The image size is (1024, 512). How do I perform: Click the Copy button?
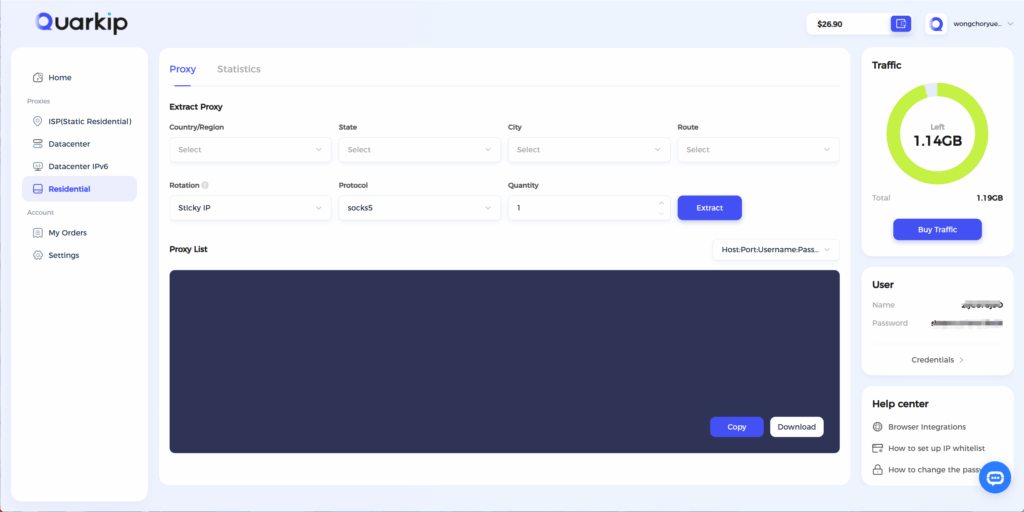click(x=737, y=426)
